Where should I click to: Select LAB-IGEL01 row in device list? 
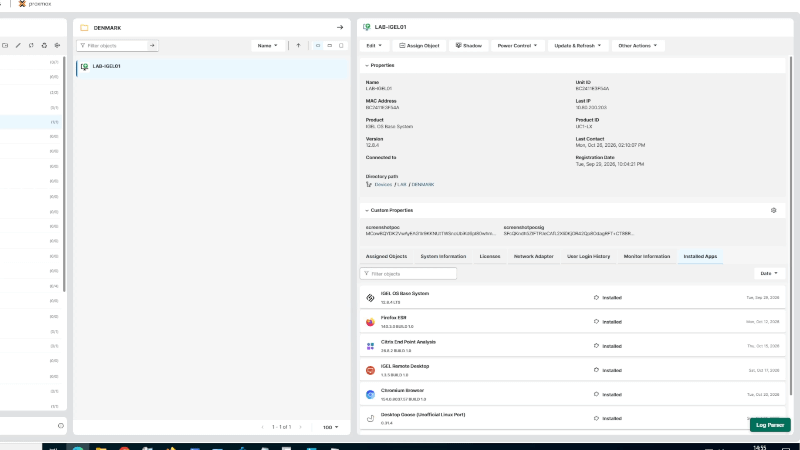[212, 66]
